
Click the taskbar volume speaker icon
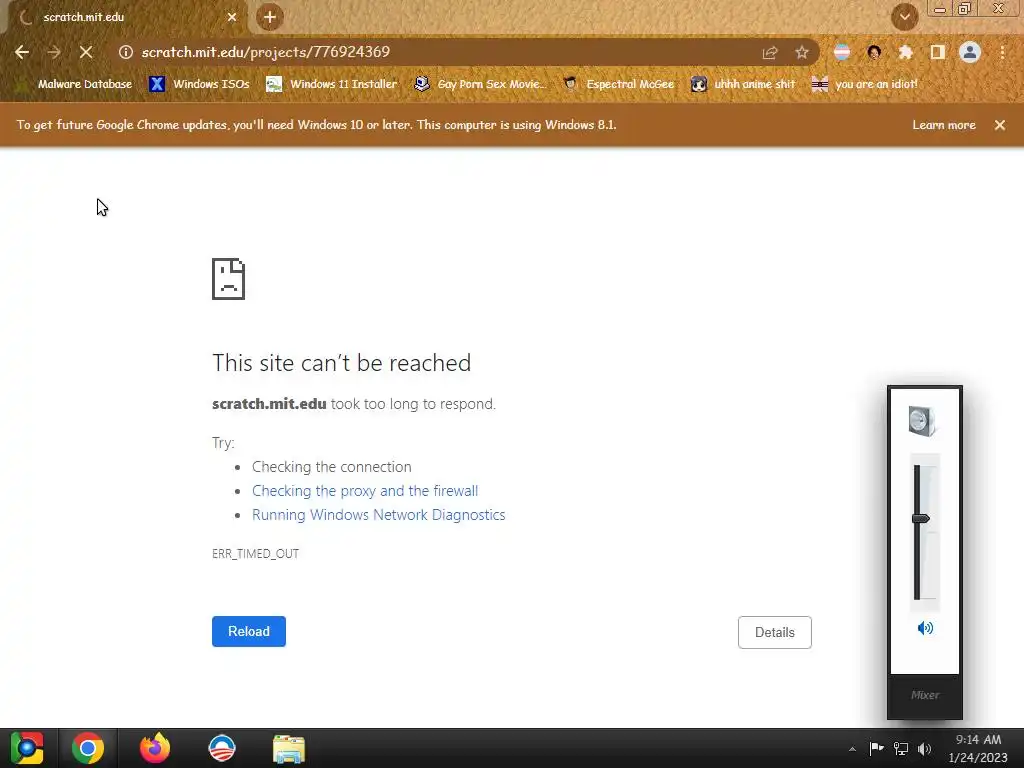[x=924, y=748]
